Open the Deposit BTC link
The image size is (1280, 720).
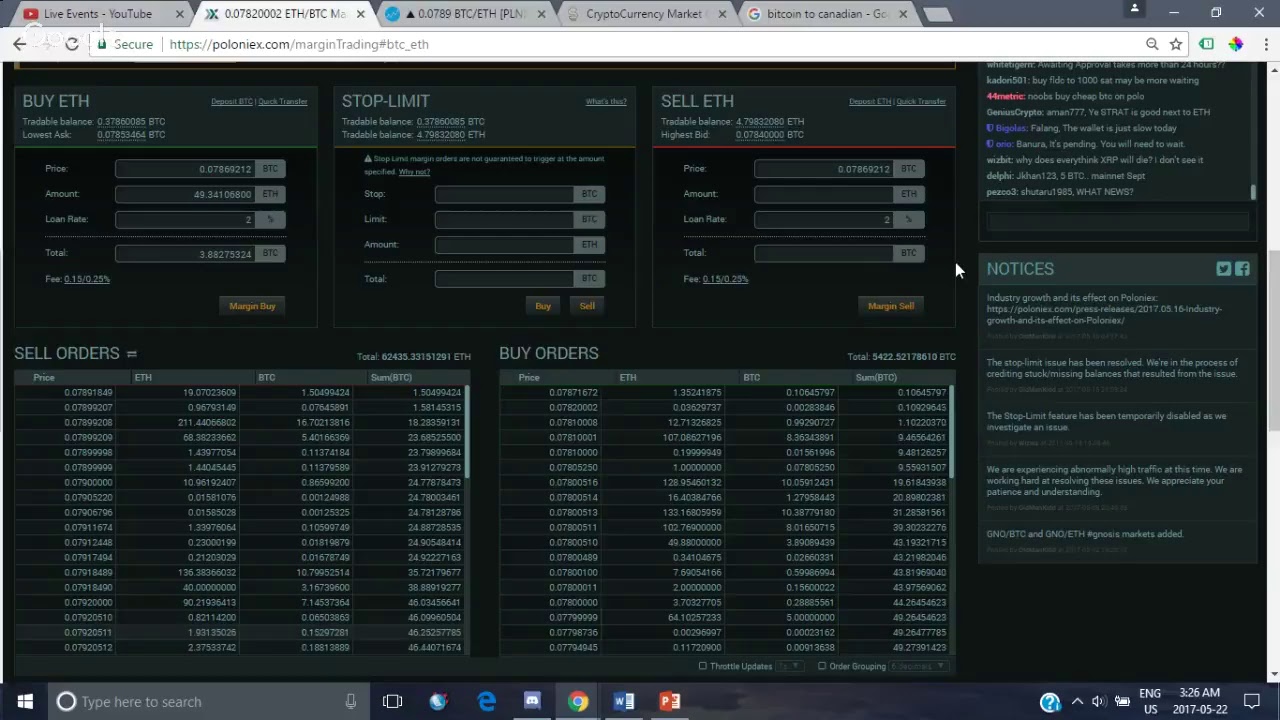pyautogui.click(x=232, y=102)
